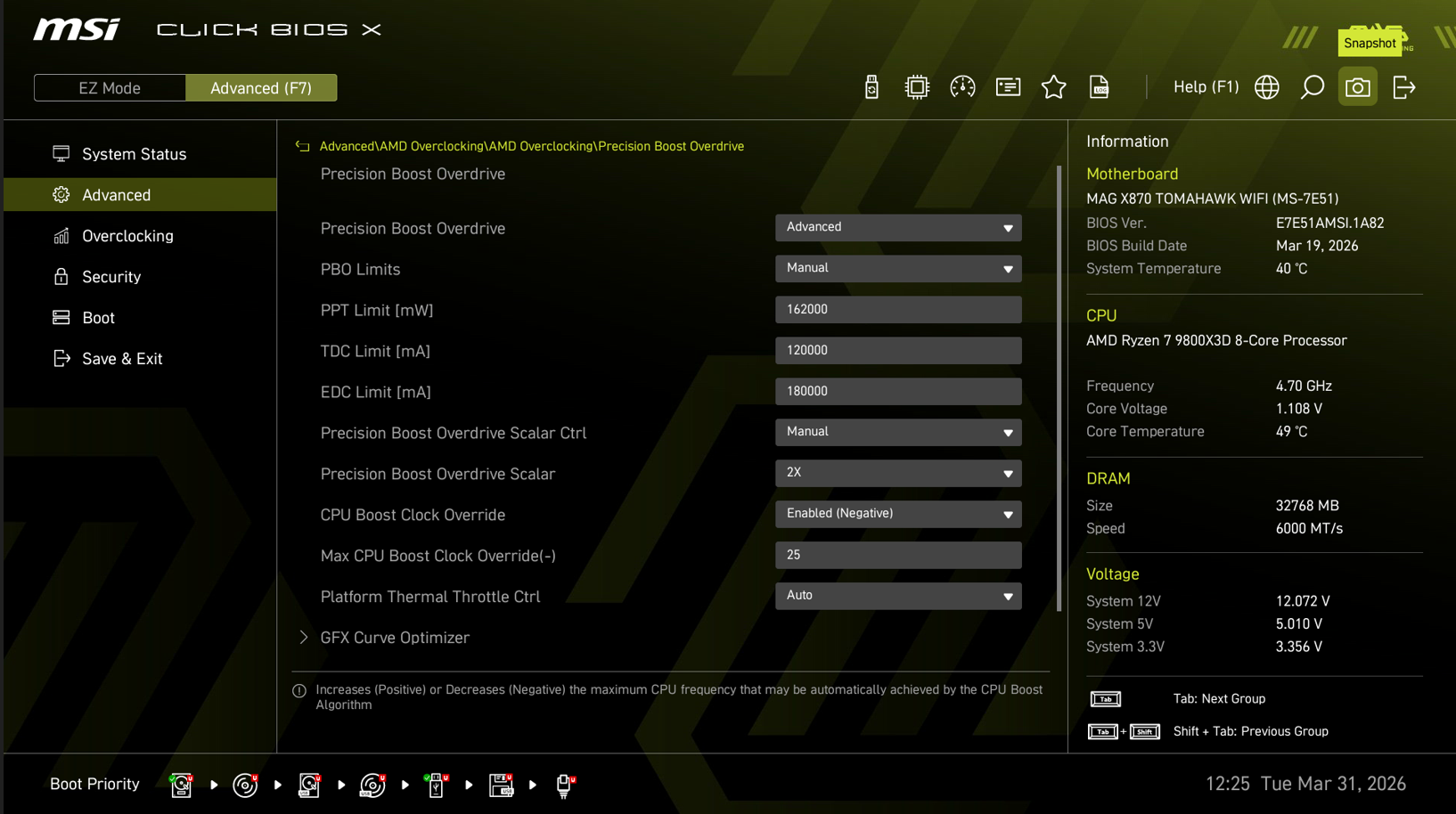
Task: Select hard disk boot device icon
Action: [x=182, y=785]
